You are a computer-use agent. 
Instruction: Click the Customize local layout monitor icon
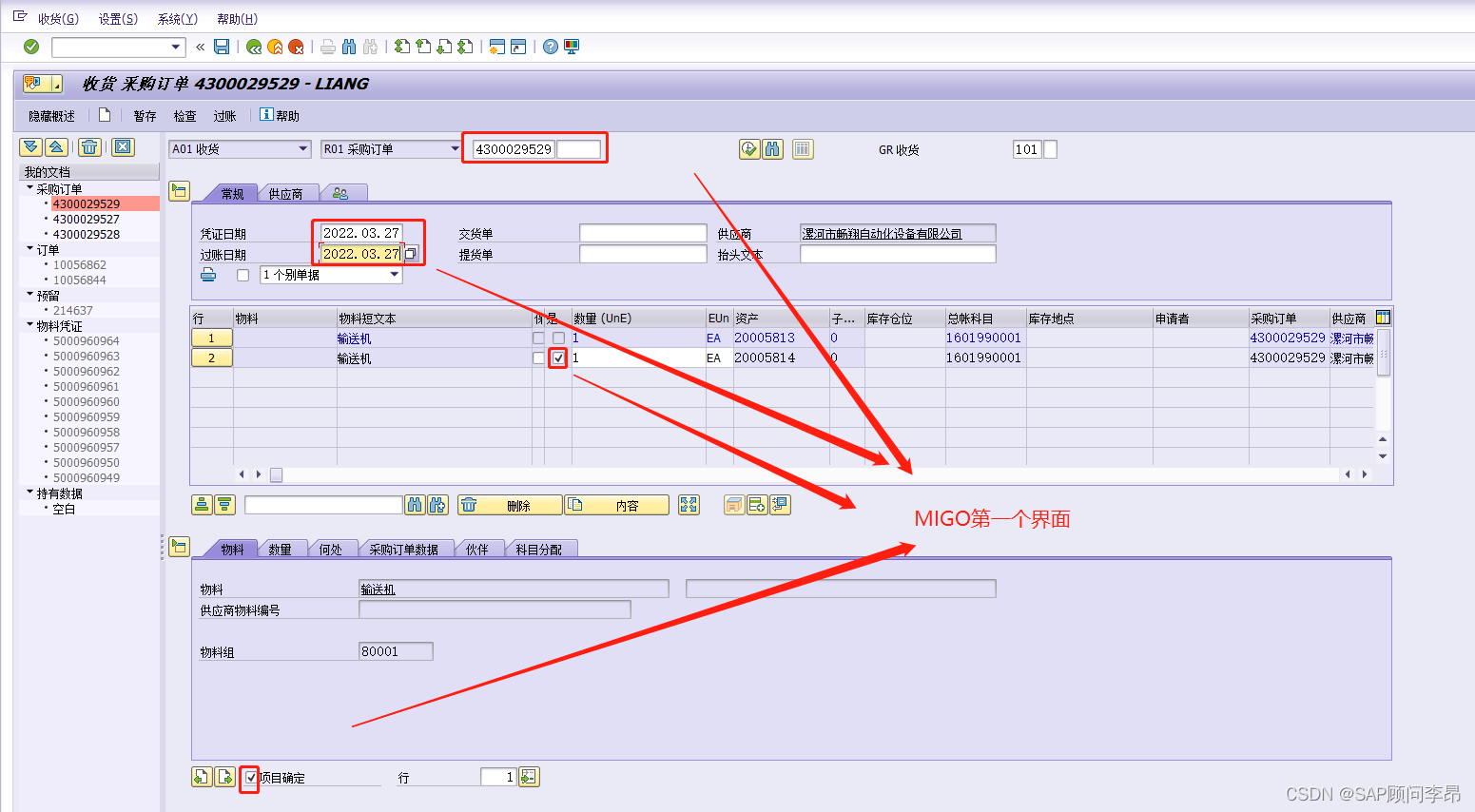point(572,47)
